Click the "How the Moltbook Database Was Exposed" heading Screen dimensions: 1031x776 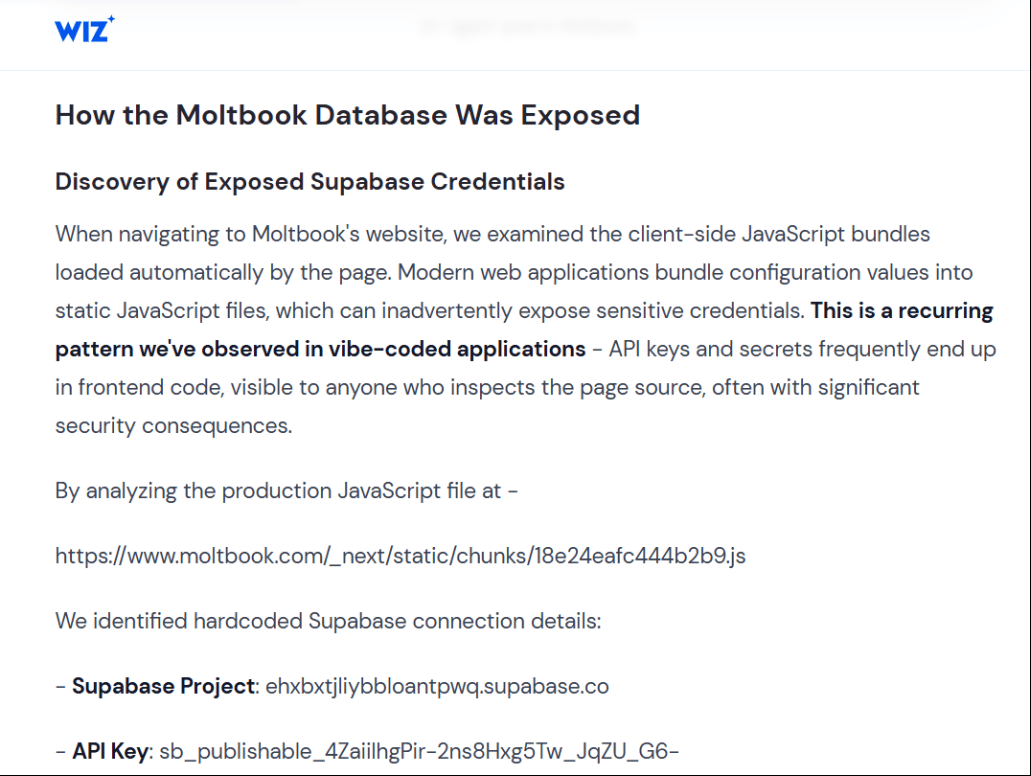click(x=347, y=115)
